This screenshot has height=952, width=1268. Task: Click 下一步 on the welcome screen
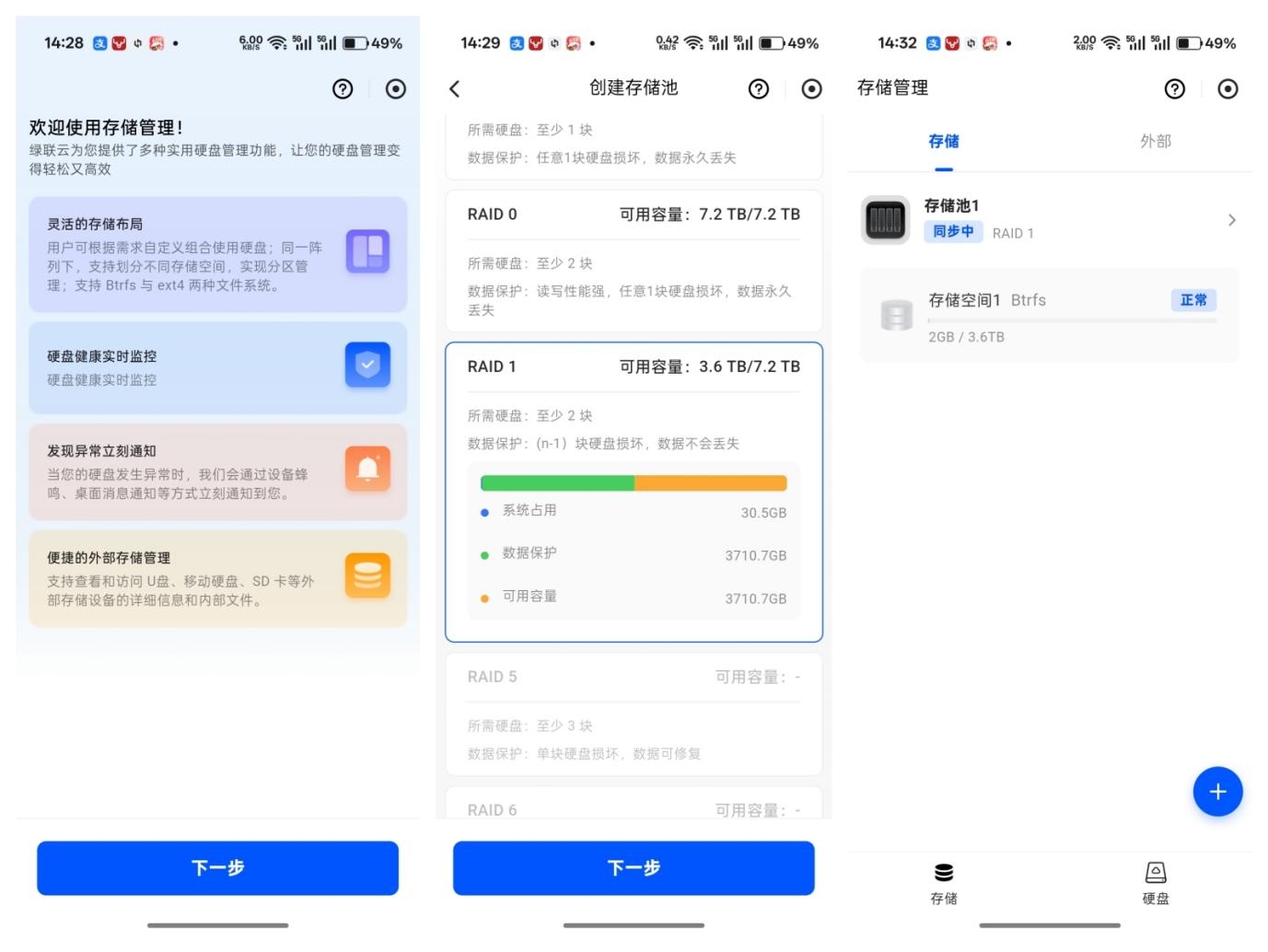point(217,867)
